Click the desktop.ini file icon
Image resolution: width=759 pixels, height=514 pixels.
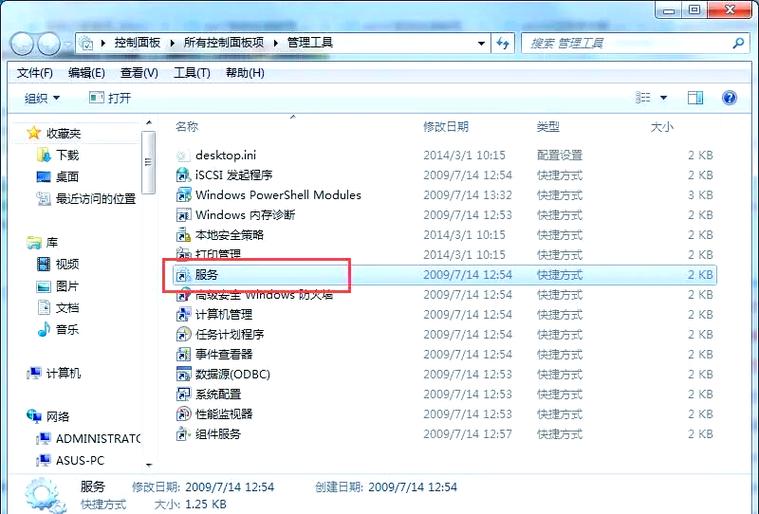tap(183, 155)
